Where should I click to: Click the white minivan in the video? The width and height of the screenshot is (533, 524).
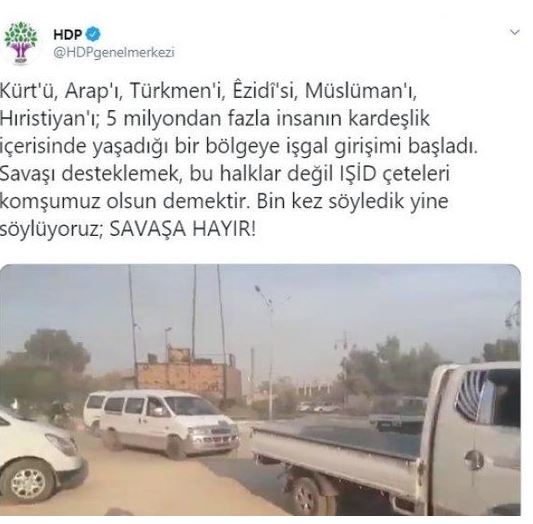[161, 423]
